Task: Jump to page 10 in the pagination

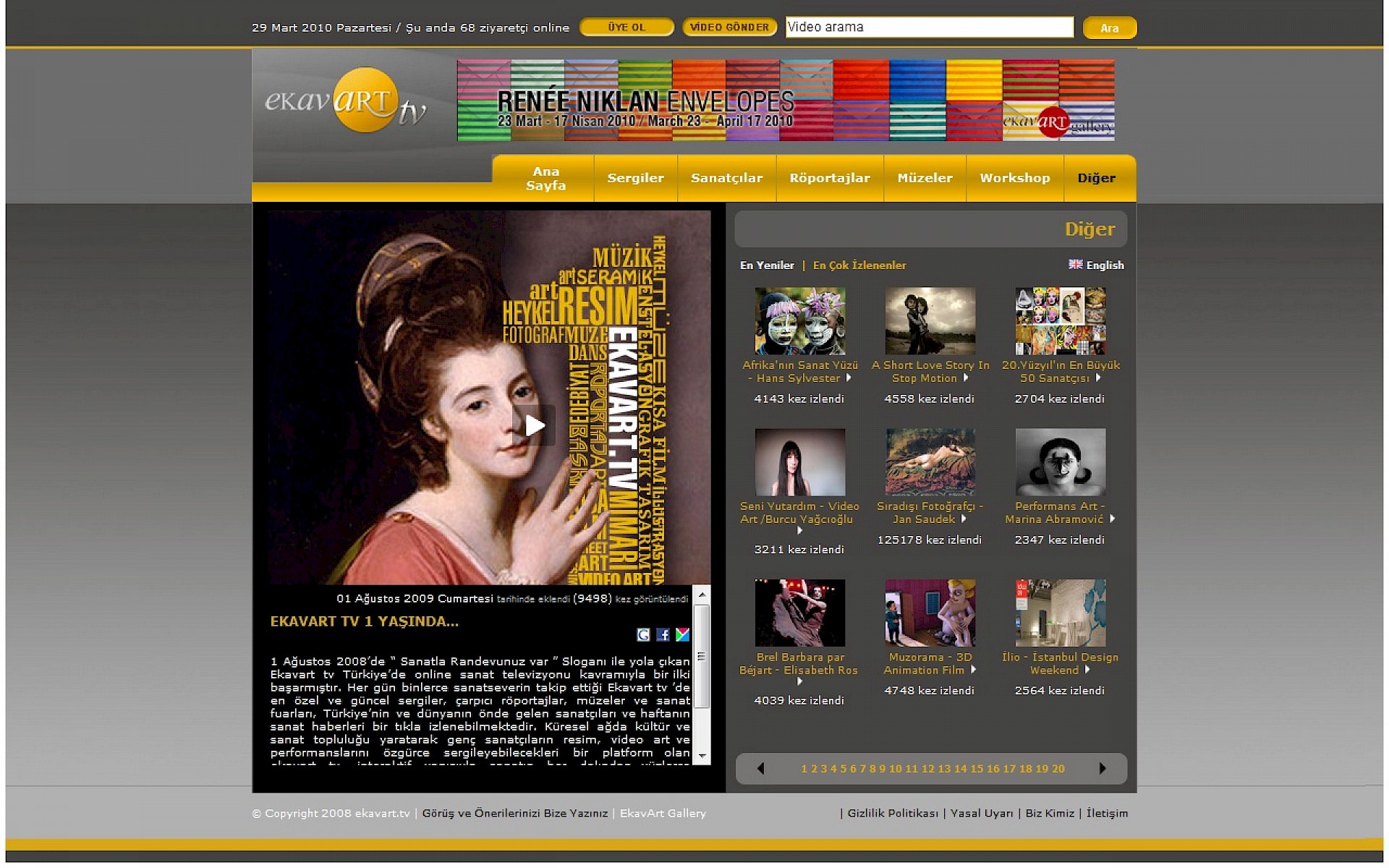Action: (x=895, y=769)
